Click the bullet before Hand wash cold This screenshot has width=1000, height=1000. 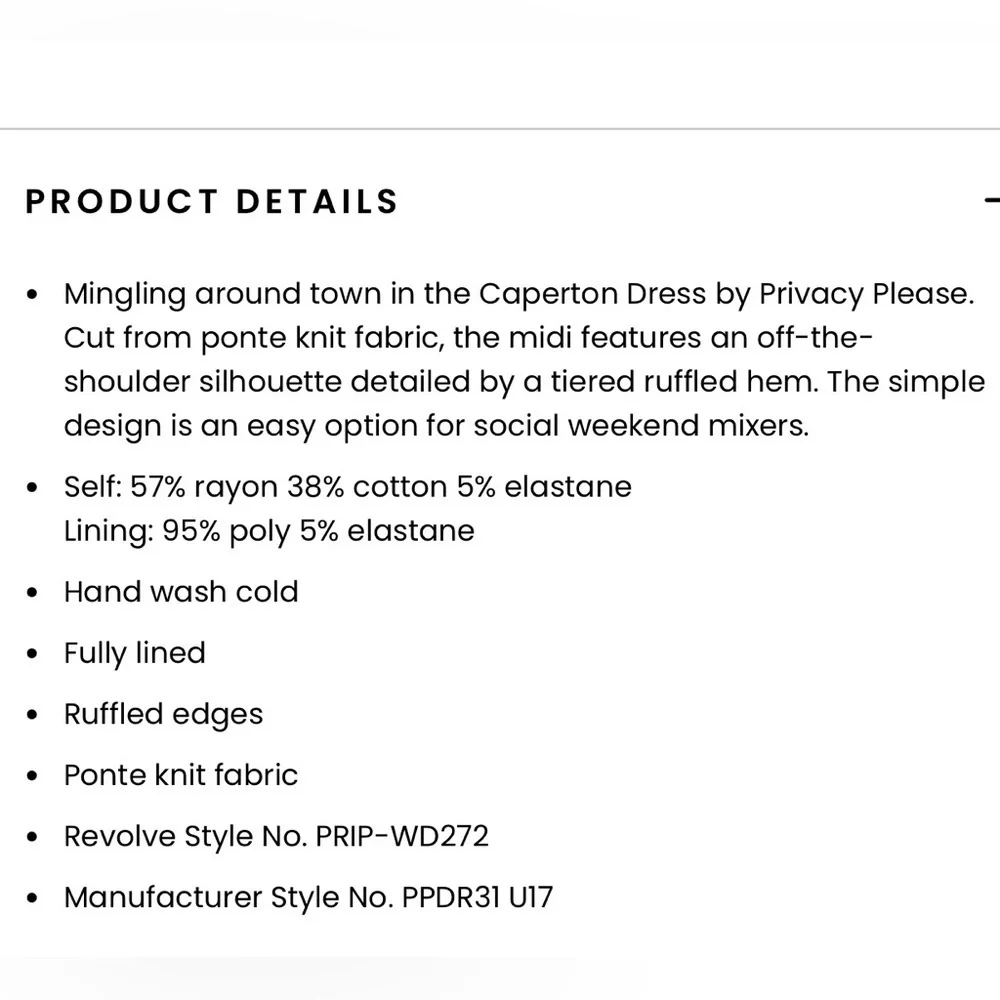click(34, 593)
